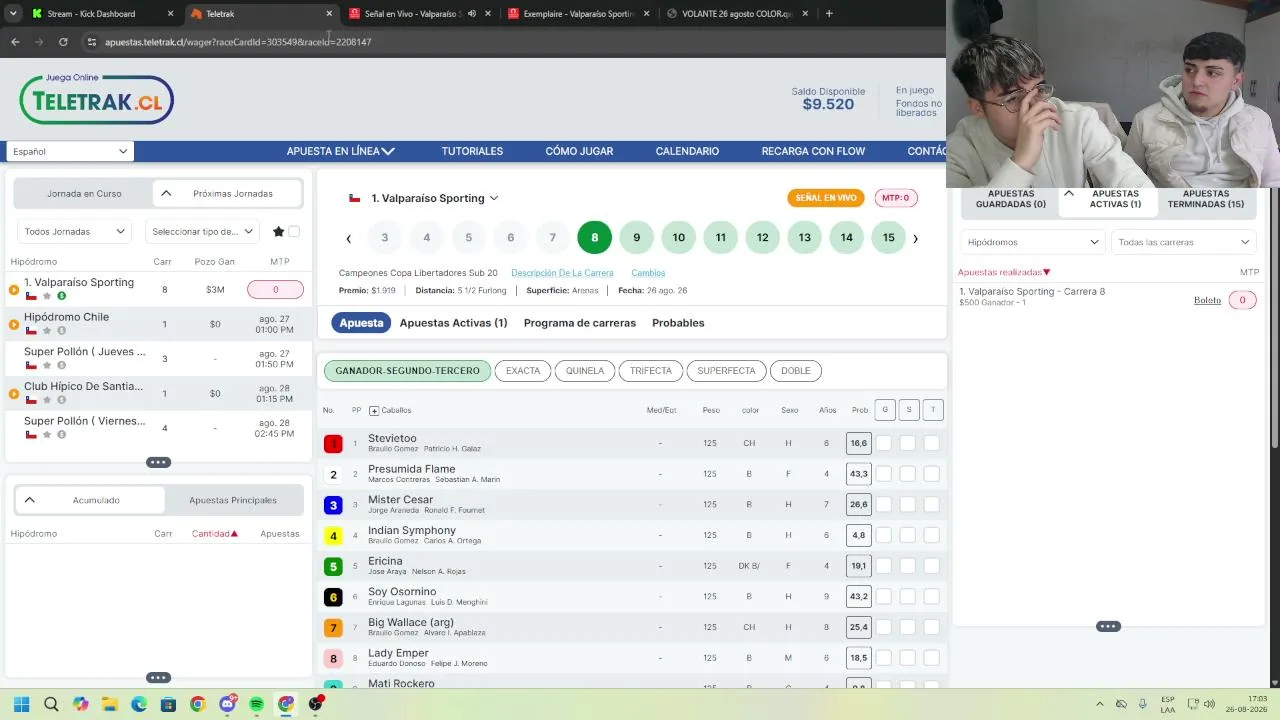Open Windows taskbar search
Viewport: 1280px width, 720px height.
point(51,704)
